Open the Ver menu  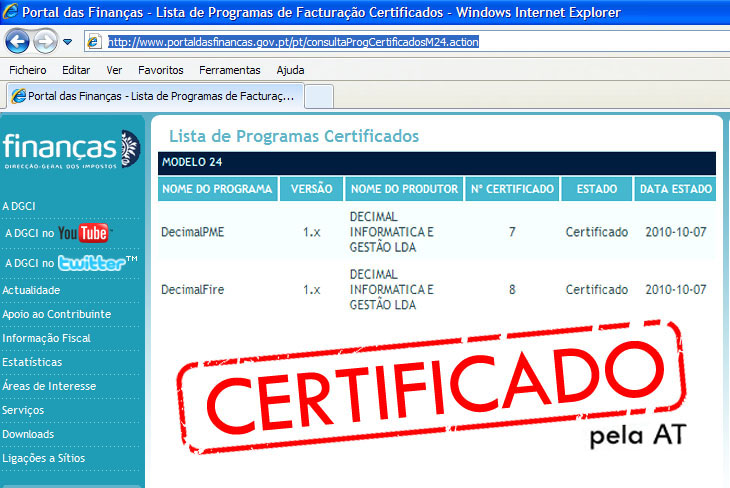pyautogui.click(x=114, y=70)
